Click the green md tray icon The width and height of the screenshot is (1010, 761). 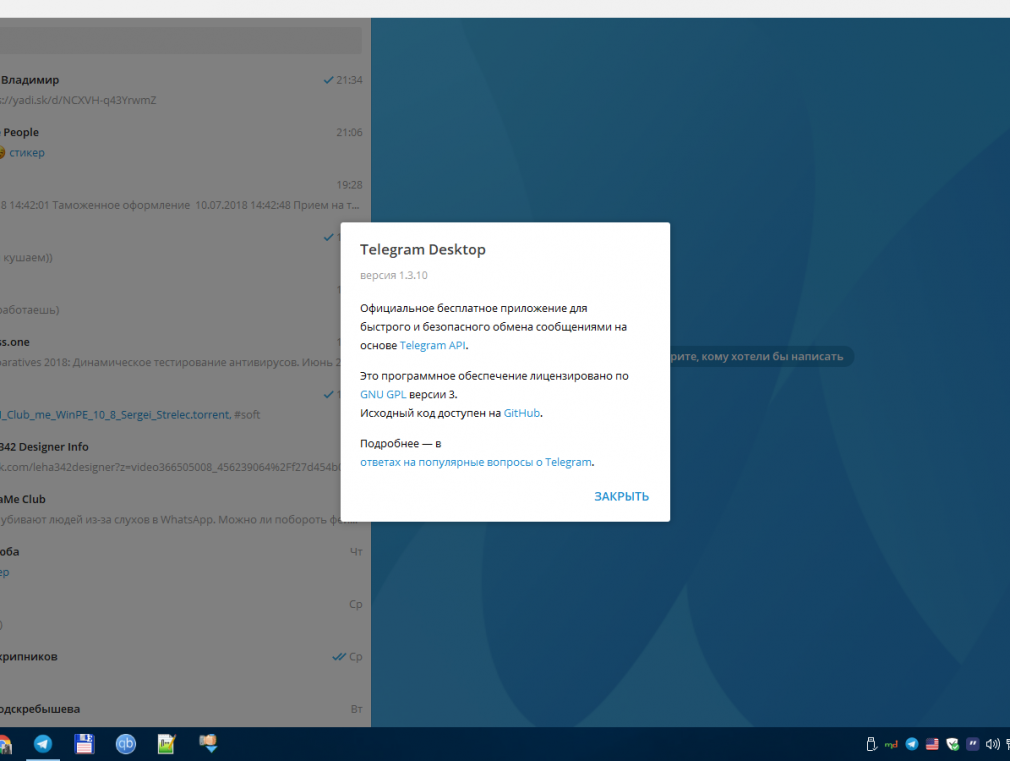[x=891, y=744]
